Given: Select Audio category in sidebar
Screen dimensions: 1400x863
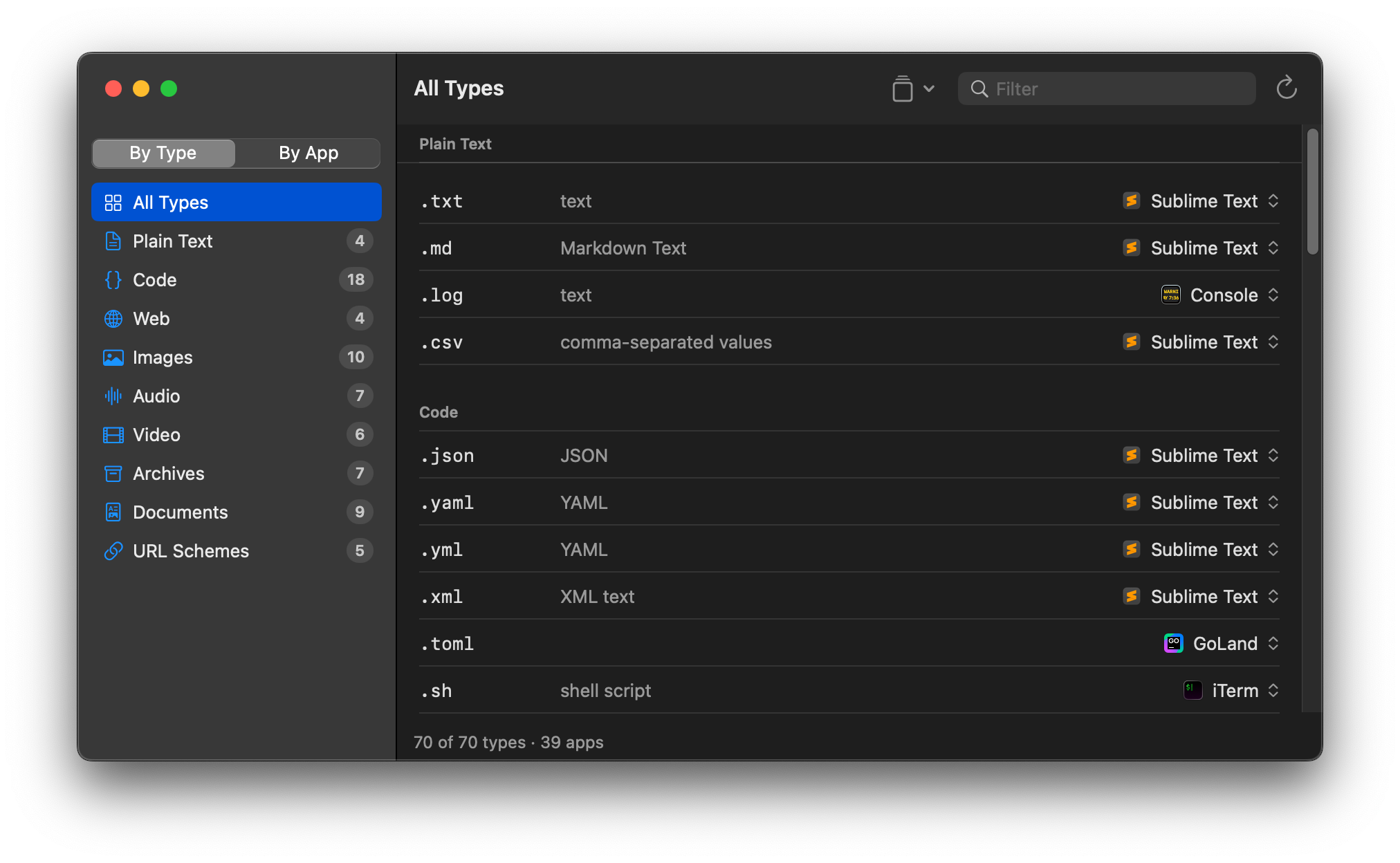Looking at the screenshot, I should tap(237, 396).
